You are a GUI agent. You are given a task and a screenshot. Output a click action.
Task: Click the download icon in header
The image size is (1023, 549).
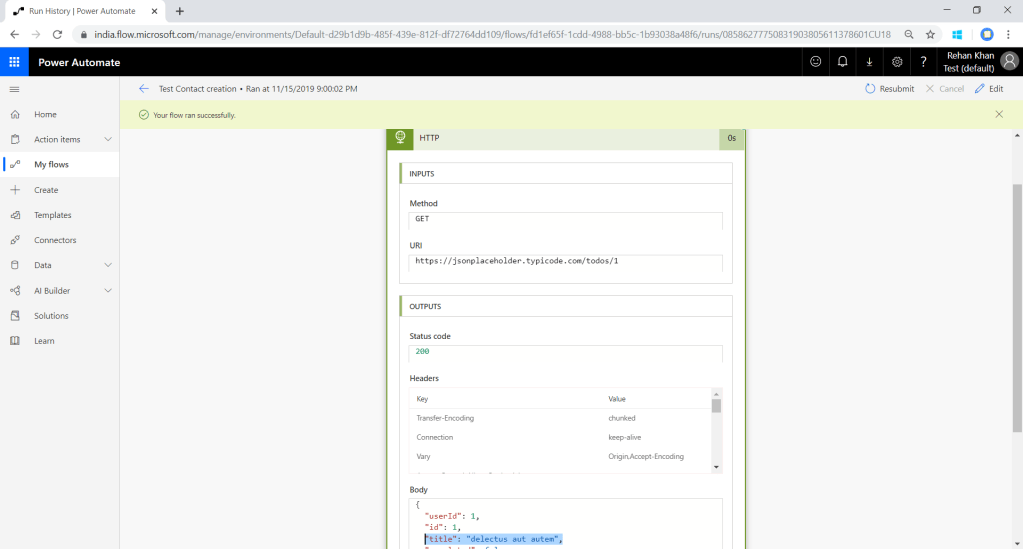pos(869,62)
